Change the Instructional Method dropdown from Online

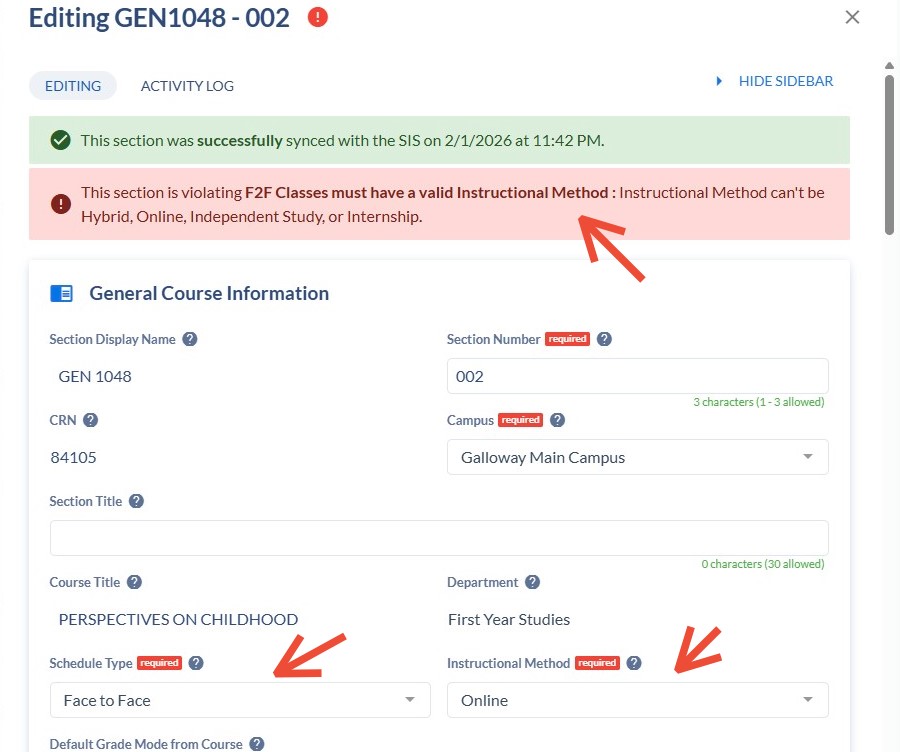(x=637, y=700)
